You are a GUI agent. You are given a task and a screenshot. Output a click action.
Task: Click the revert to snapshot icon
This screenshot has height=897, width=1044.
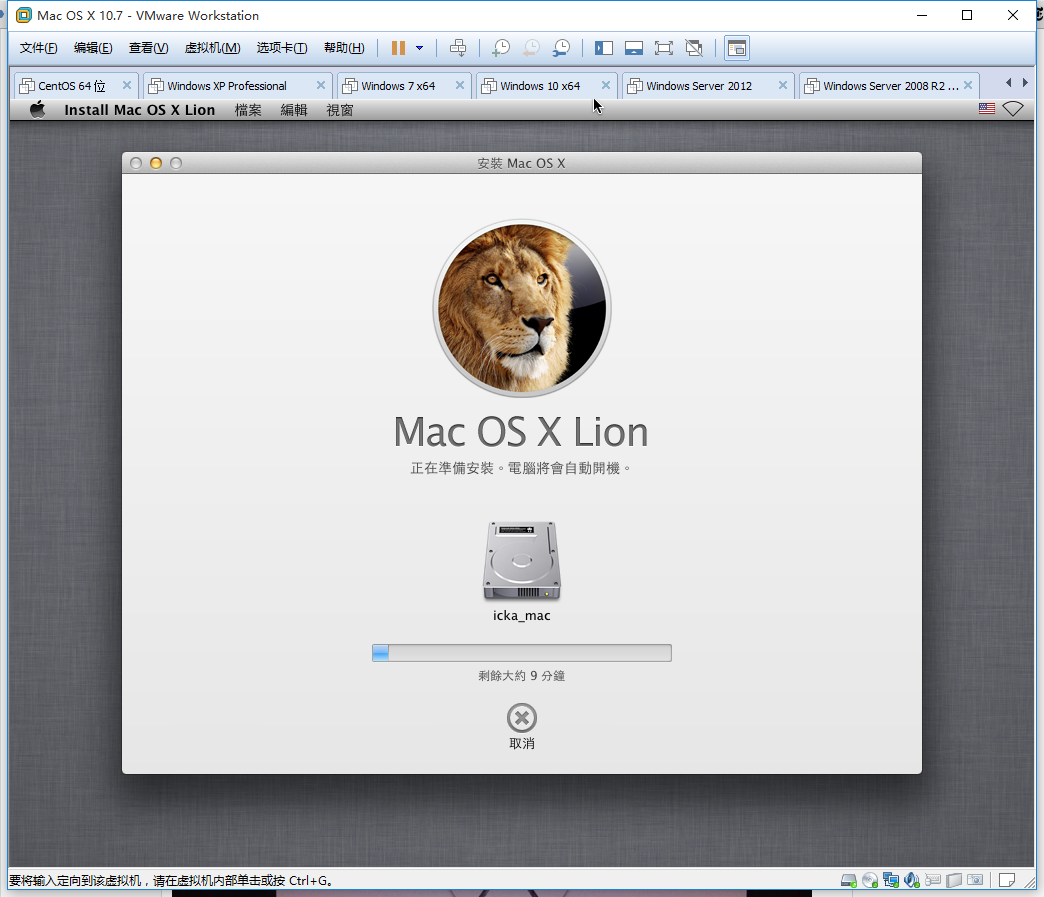click(531, 48)
